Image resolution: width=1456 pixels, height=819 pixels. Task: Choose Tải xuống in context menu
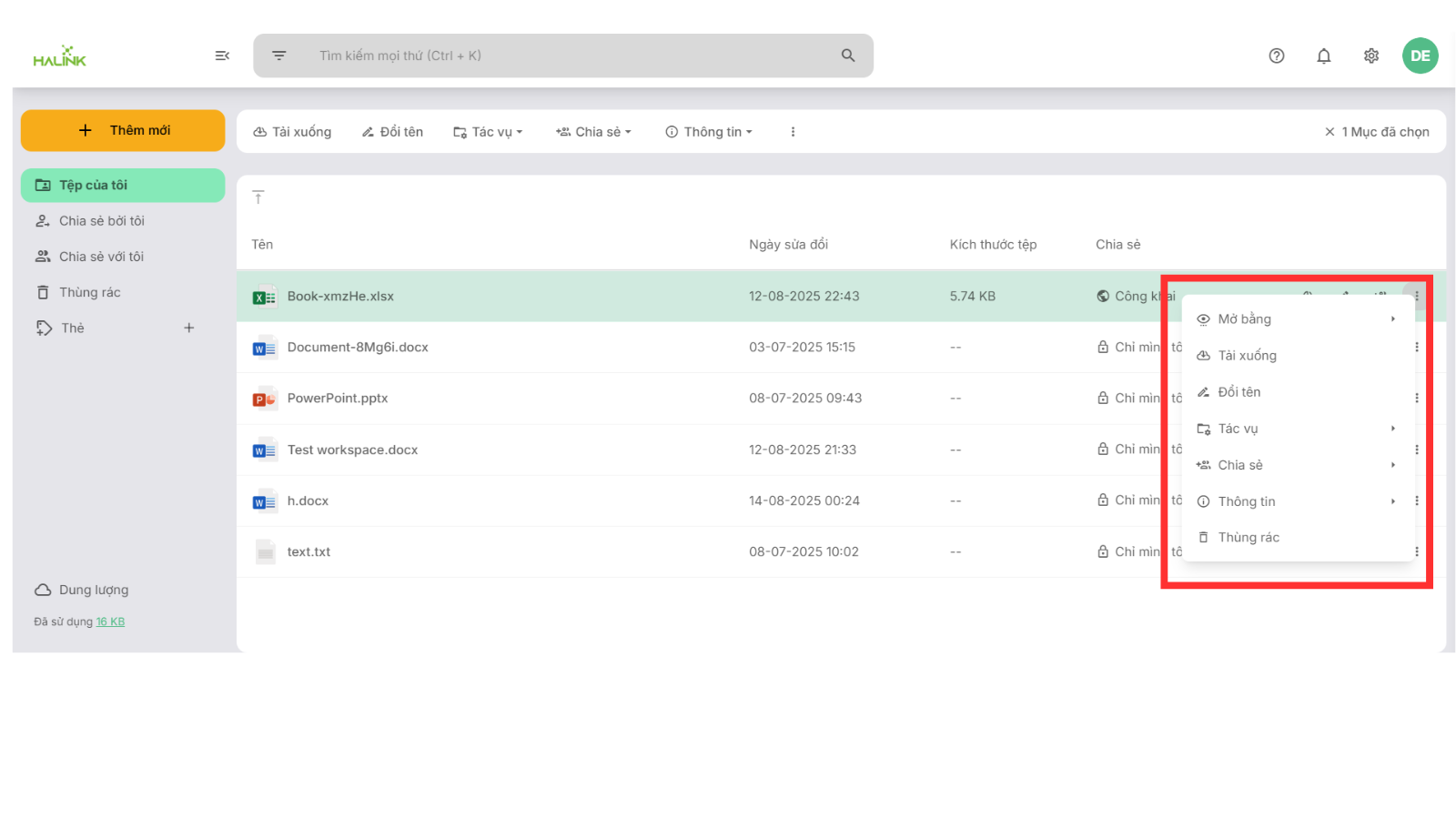pos(1299,356)
